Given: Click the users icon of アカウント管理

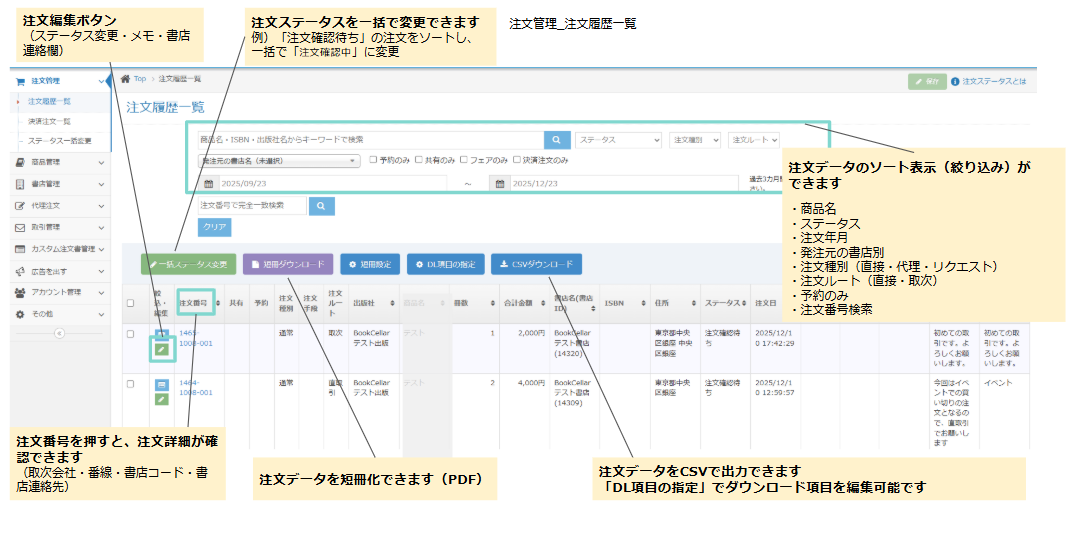Looking at the screenshot, I should 20,293.
